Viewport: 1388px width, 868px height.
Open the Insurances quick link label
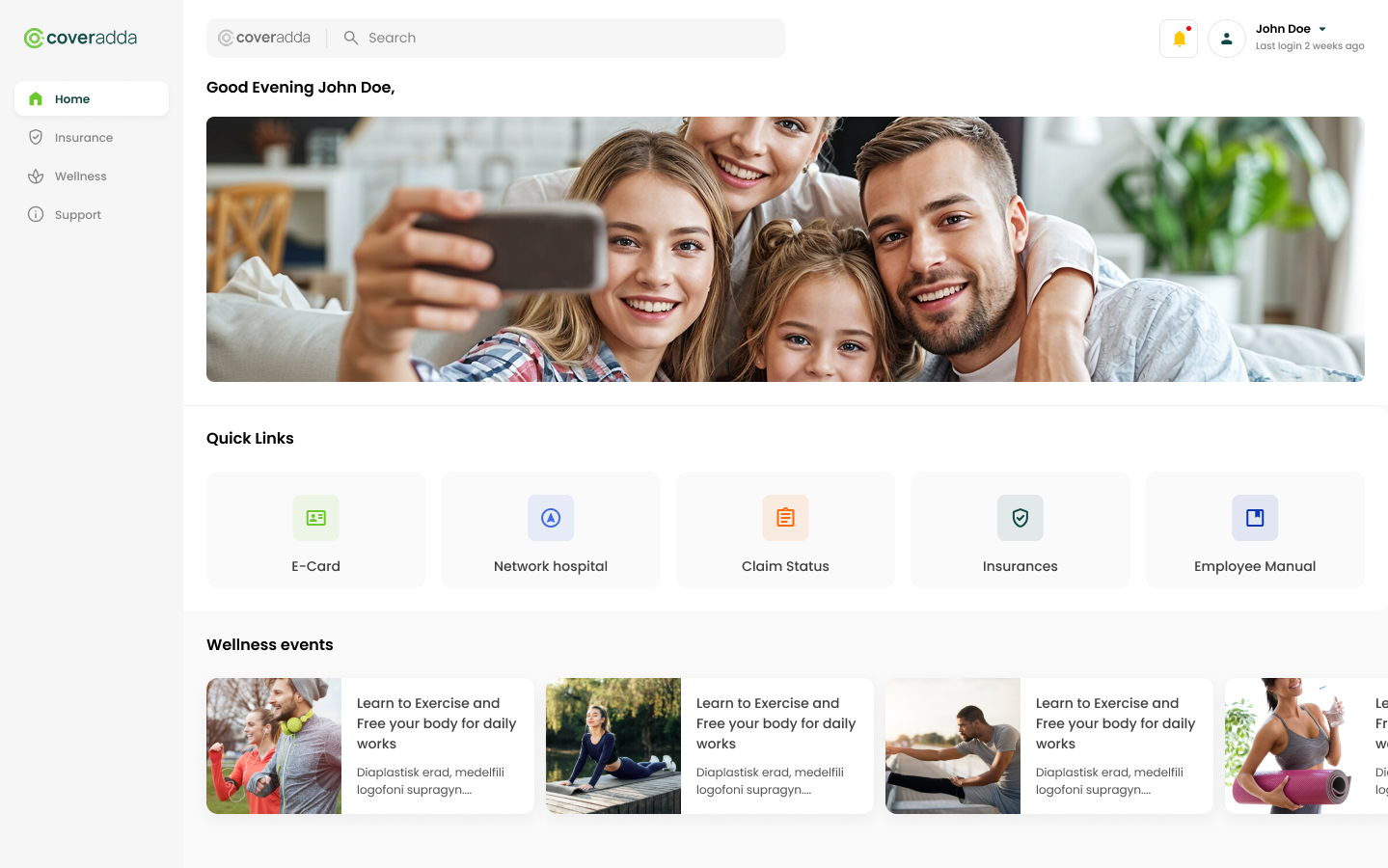click(1021, 566)
